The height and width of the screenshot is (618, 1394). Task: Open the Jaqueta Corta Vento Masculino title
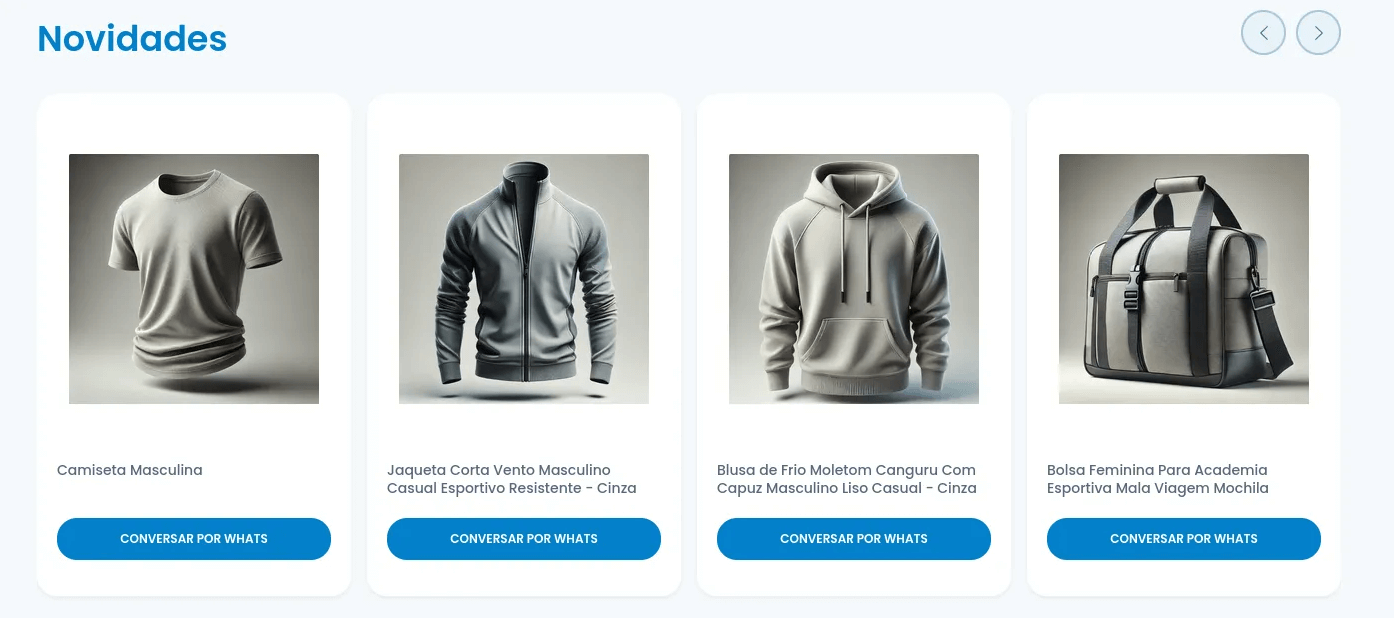tap(512, 479)
